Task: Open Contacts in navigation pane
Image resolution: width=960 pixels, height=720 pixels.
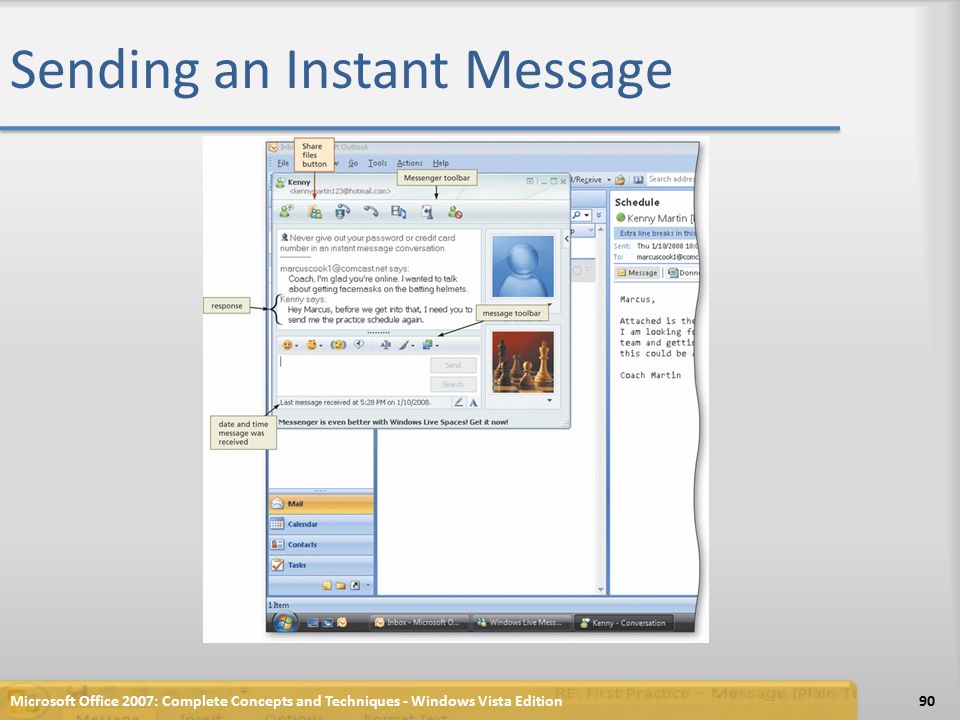Action: 321,544
